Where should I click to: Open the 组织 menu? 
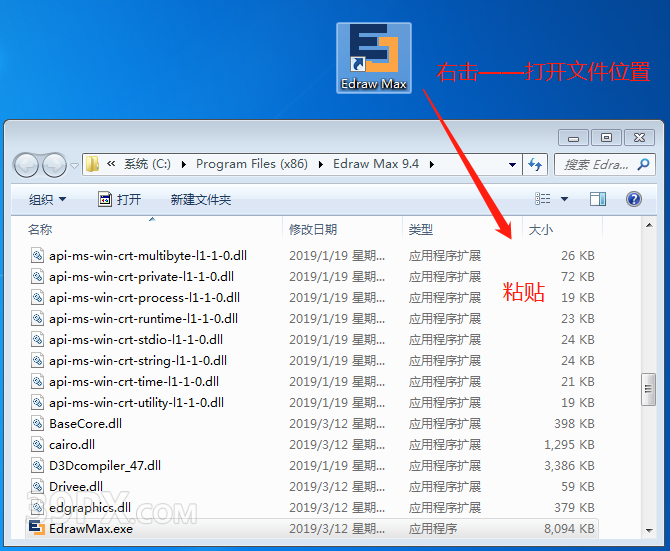click(47, 199)
